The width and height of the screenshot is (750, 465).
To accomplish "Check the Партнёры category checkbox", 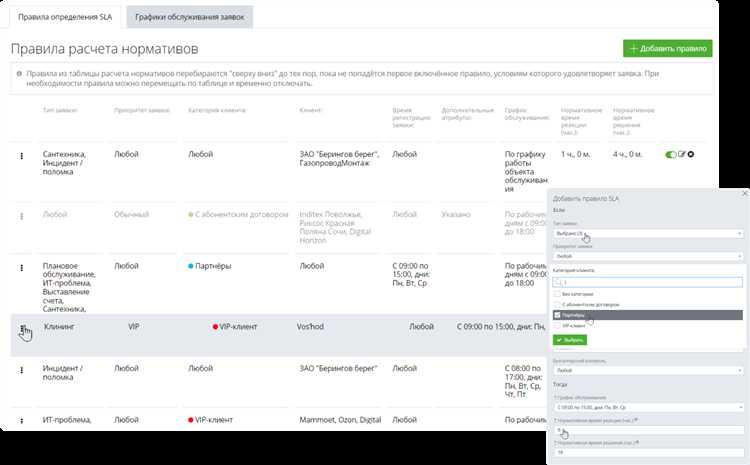I will pos(557,315).
